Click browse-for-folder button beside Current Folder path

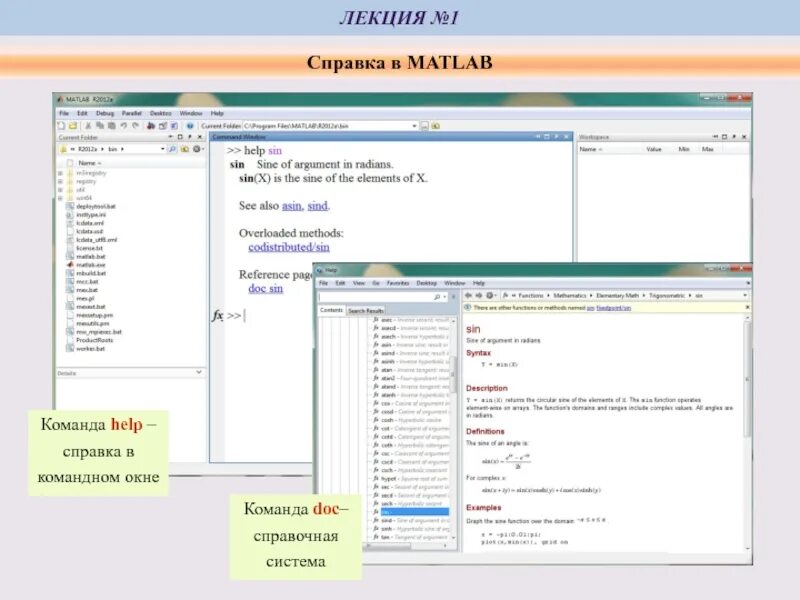[424, 126]
